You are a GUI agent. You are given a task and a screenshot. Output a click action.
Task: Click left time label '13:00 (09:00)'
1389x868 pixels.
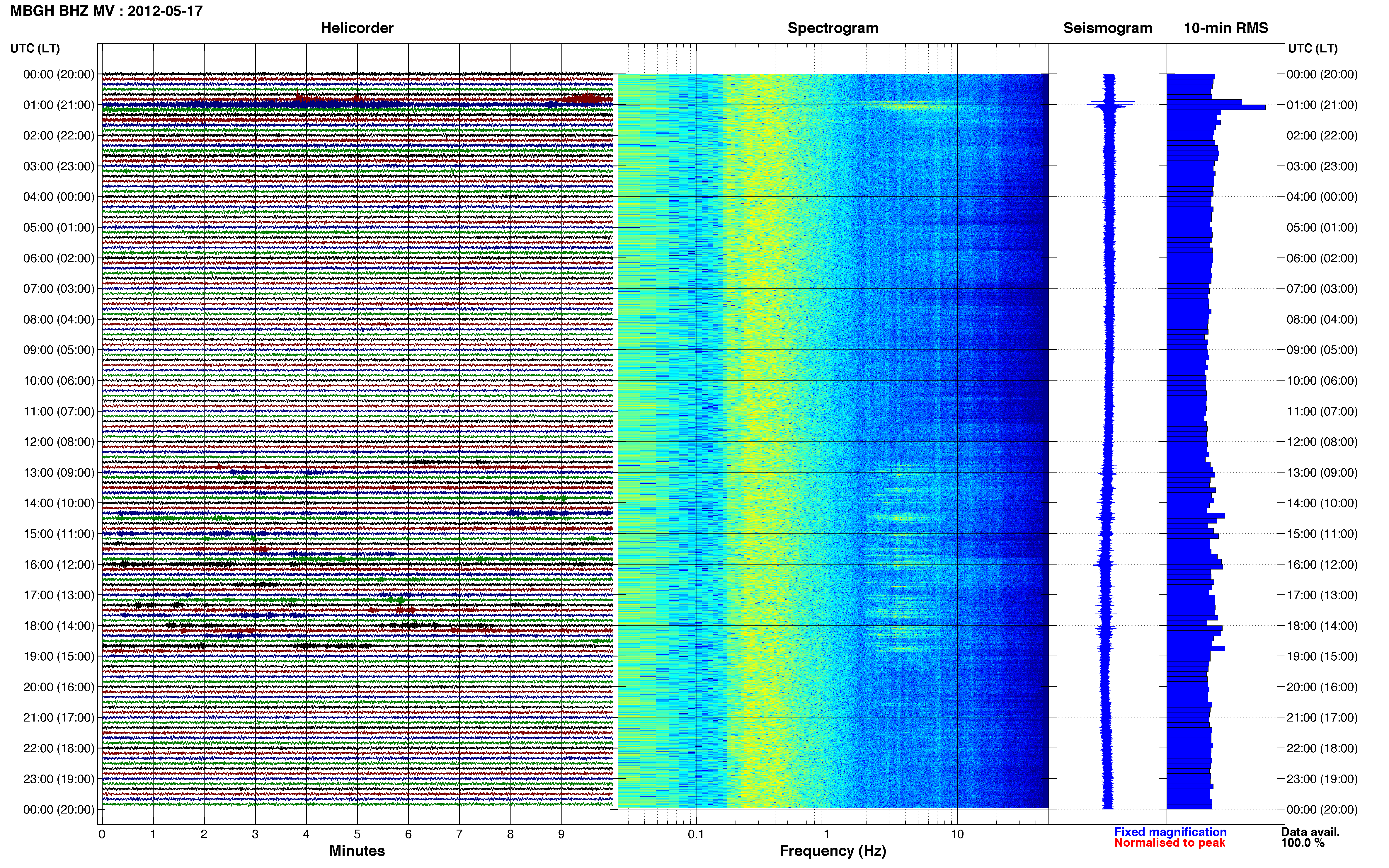[59, 473]
